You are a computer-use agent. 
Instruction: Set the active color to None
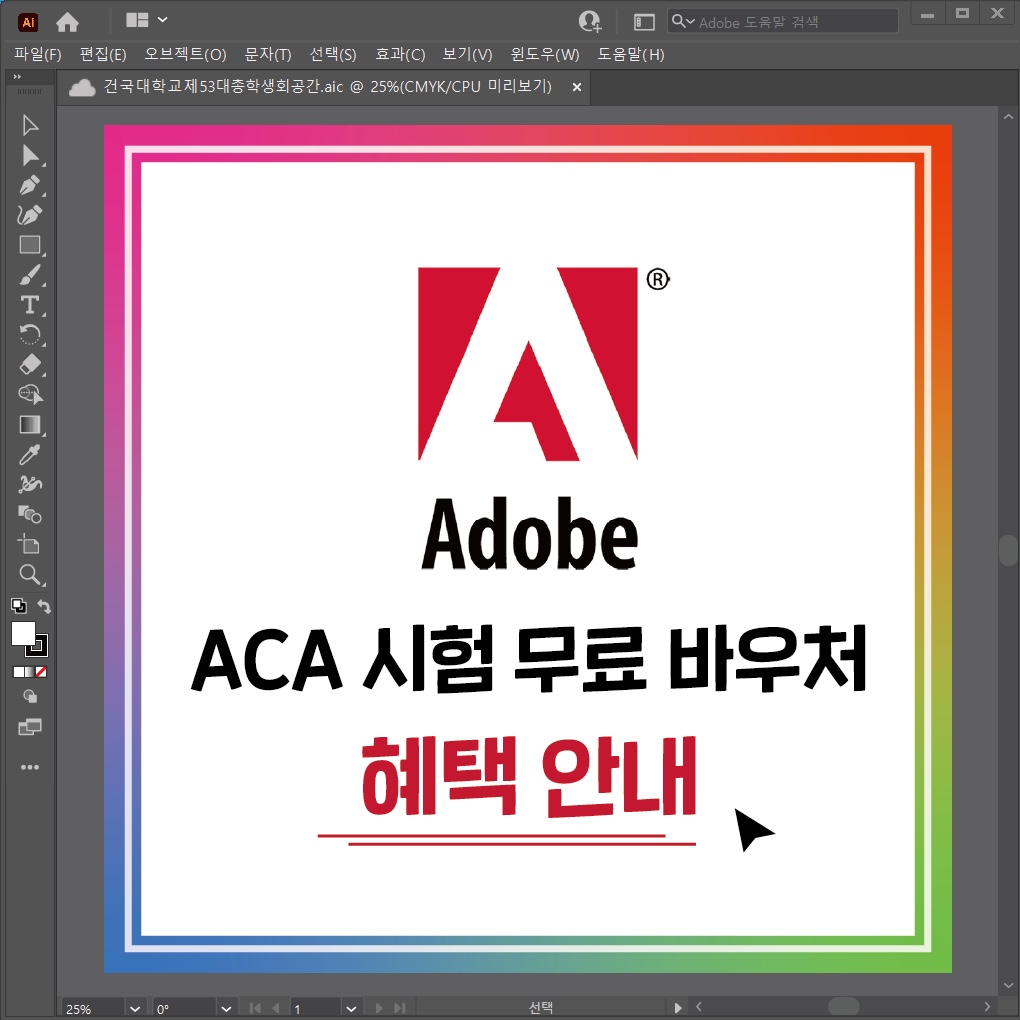coord(41,671)
